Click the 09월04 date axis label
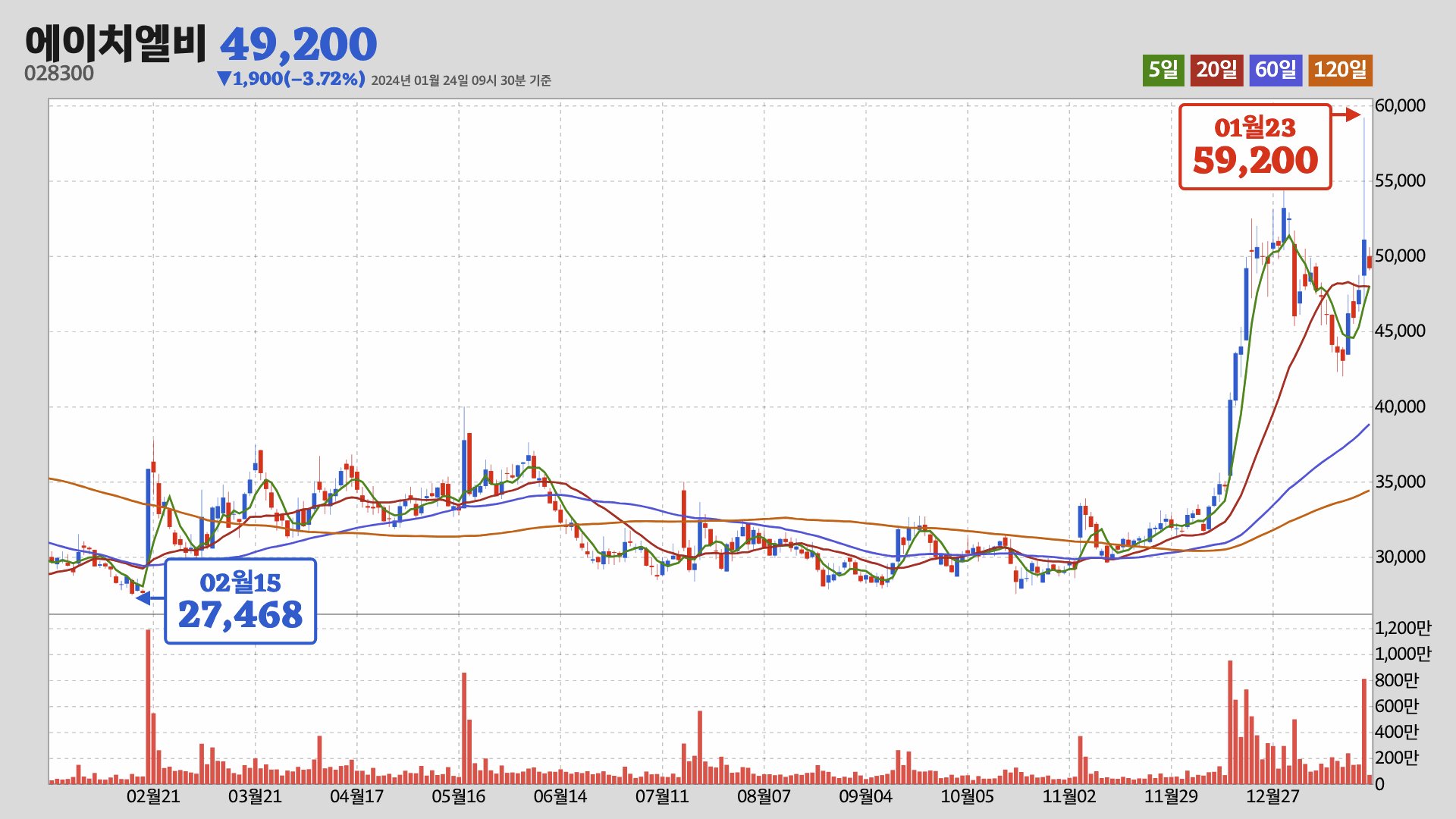This screenshot has width=1456, height=819. click(865, 796)
